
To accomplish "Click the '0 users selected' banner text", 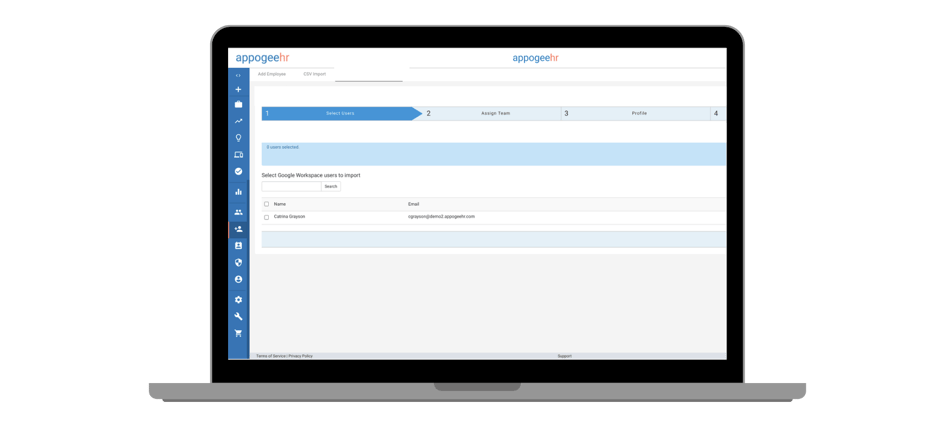I will (283, 147).
